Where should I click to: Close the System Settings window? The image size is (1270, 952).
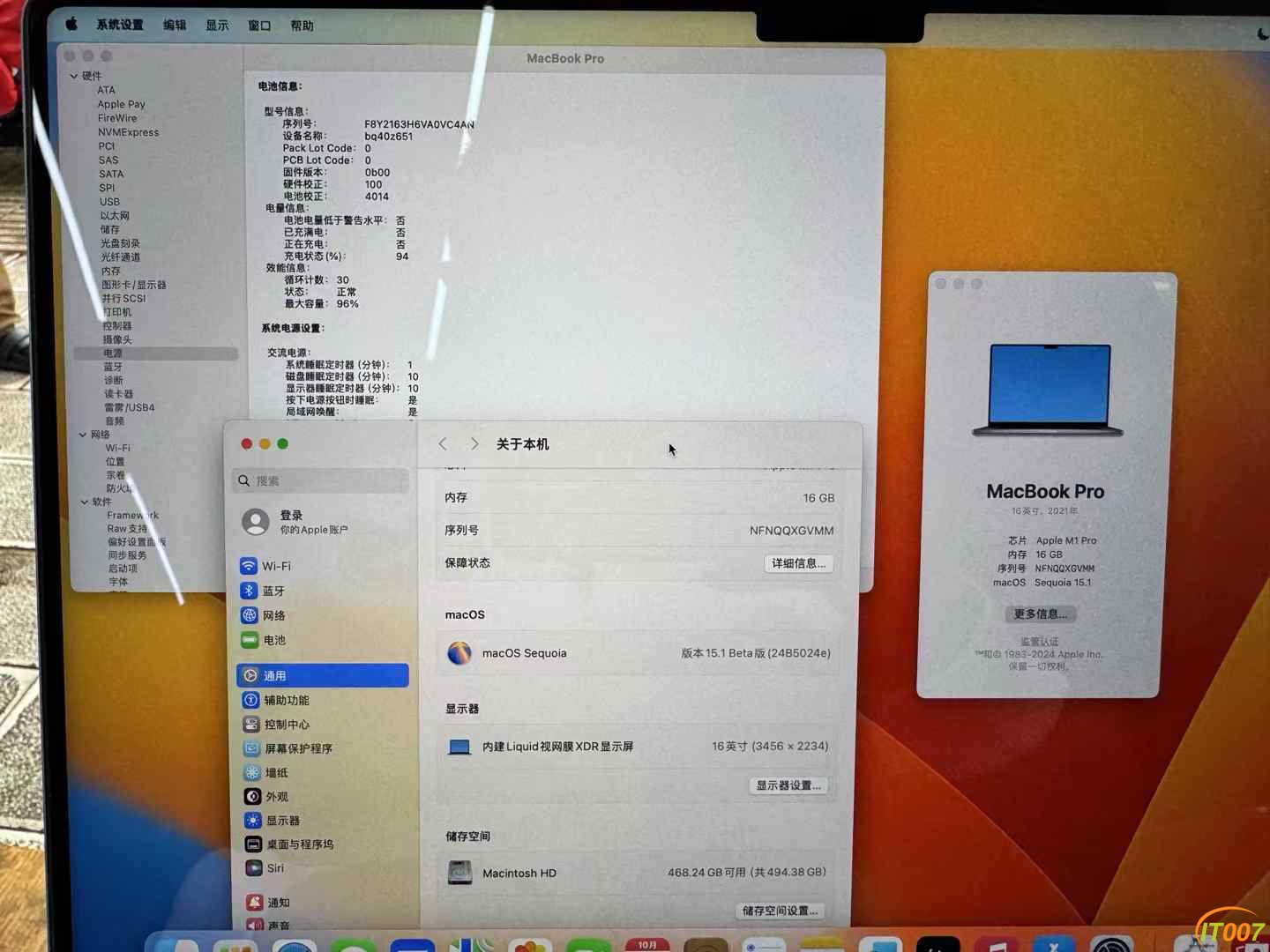tap(247, 443)
